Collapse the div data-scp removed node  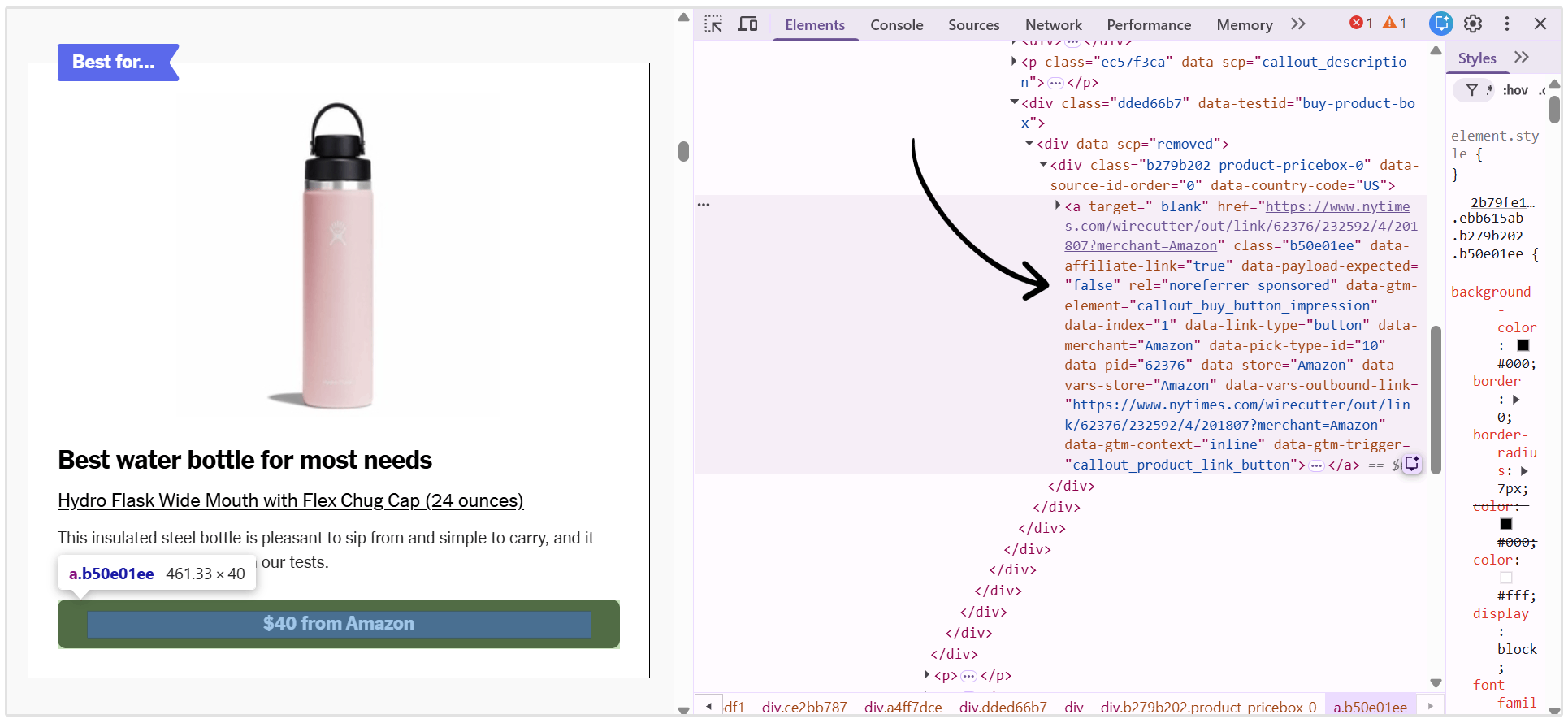(1029, 143)
